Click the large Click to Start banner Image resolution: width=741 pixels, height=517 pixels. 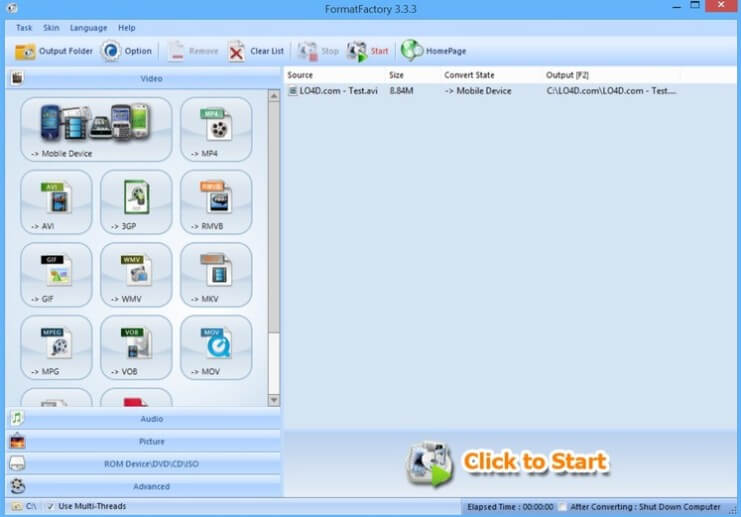(510, 462)
